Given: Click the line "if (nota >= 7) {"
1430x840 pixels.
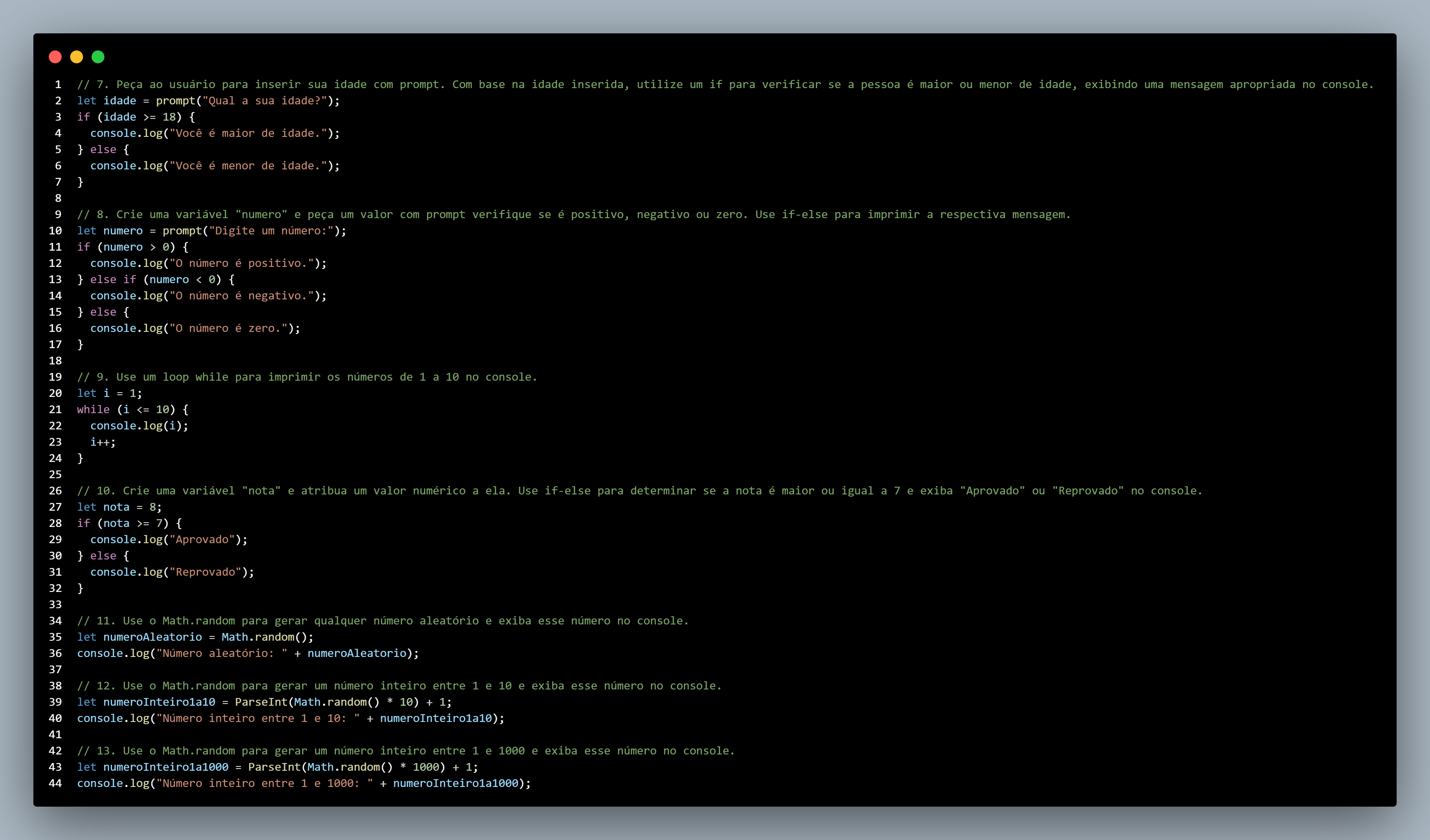Looking at the screenshot, I should click(129, 524).
